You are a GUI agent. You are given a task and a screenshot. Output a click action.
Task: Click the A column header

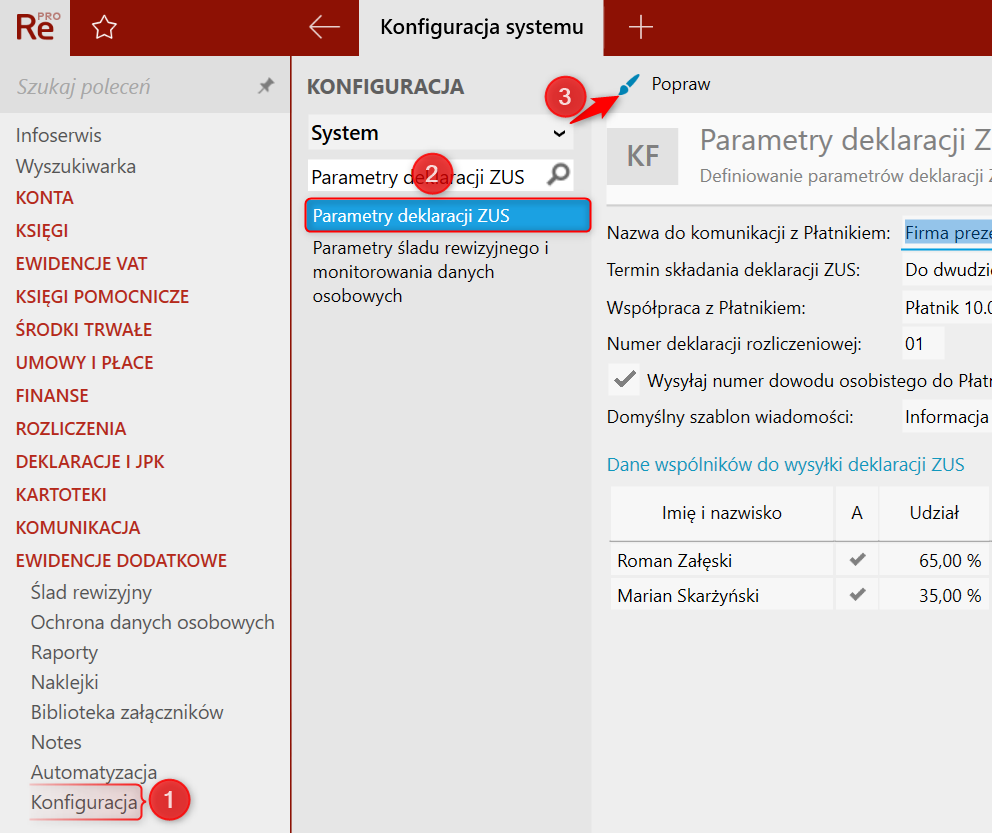coord(857,512)
